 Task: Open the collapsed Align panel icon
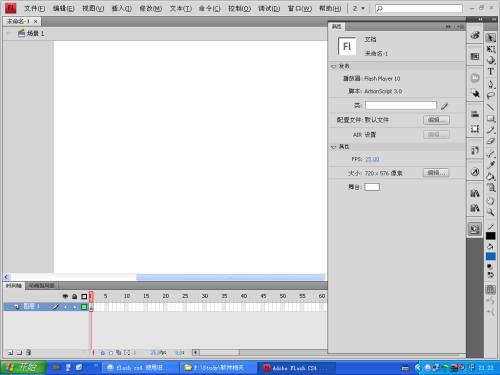475,114
